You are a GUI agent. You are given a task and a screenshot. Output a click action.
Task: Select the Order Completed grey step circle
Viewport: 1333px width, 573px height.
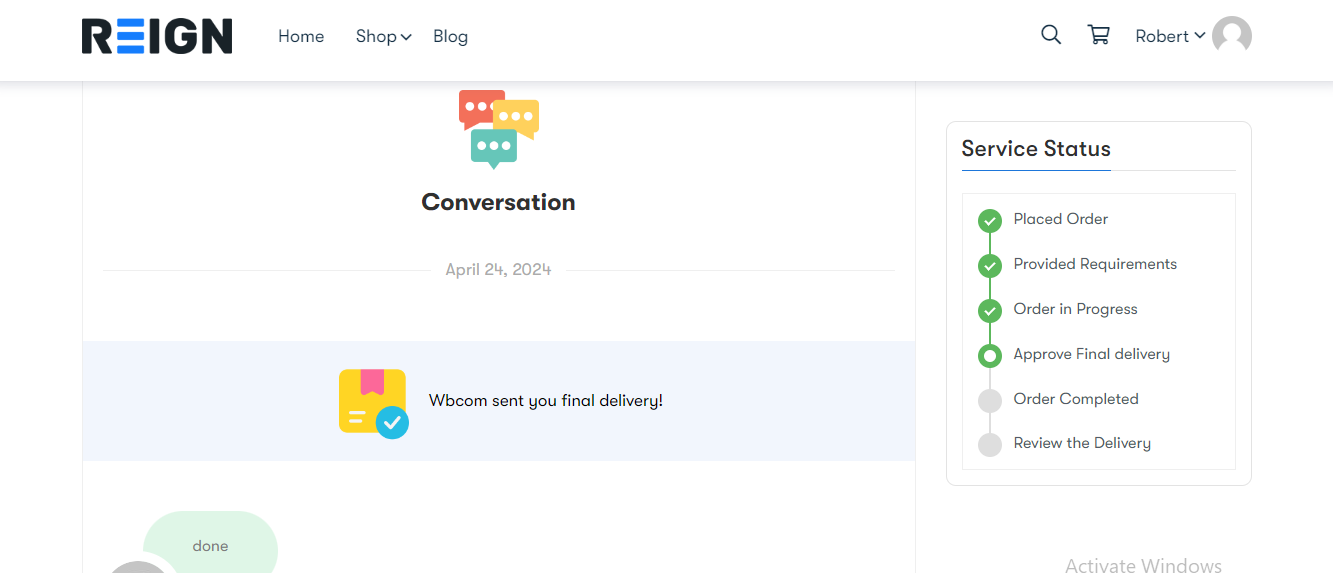(x=989, y=400)
